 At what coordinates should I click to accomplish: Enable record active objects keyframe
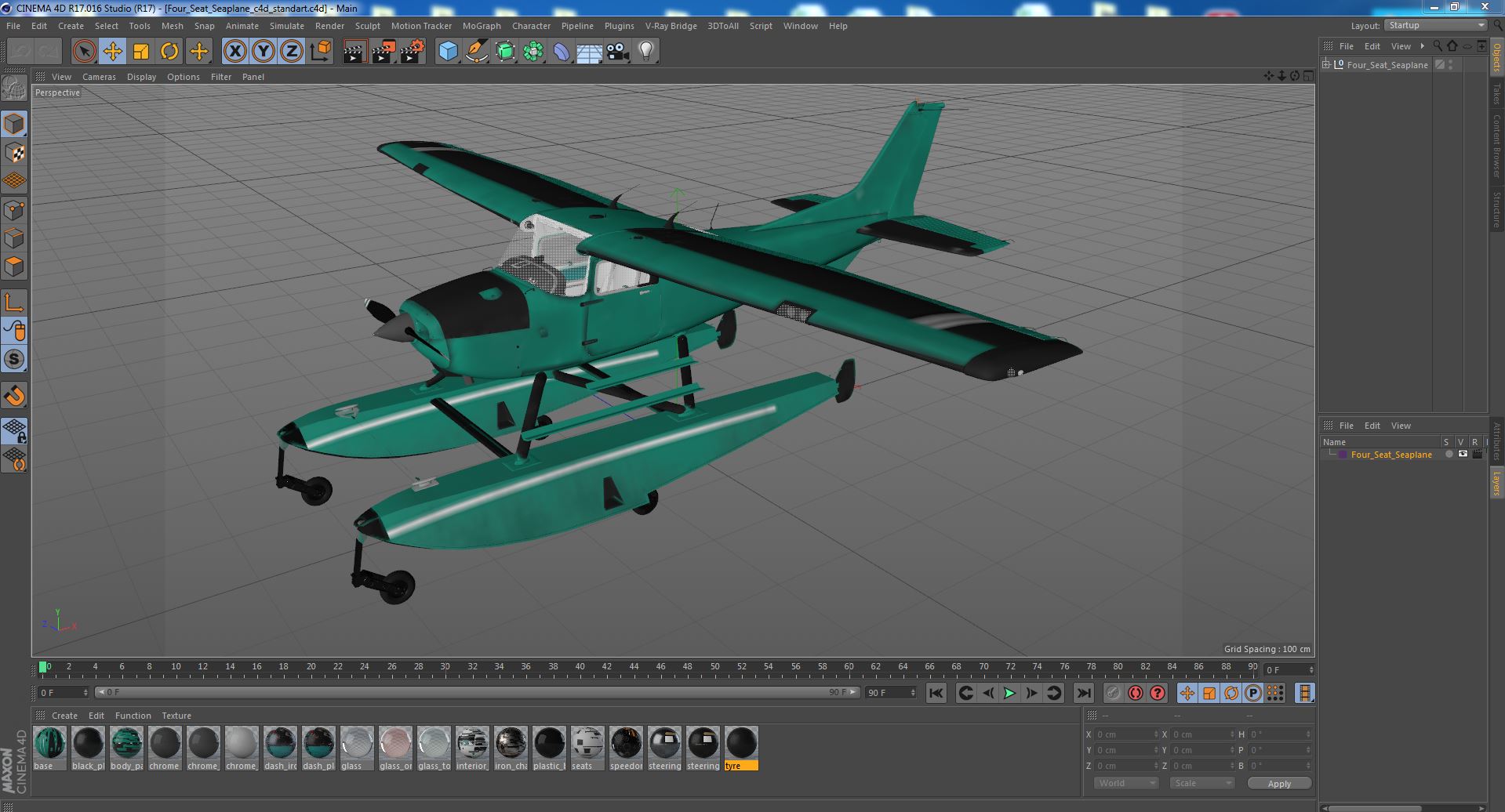pos(1114,693)
